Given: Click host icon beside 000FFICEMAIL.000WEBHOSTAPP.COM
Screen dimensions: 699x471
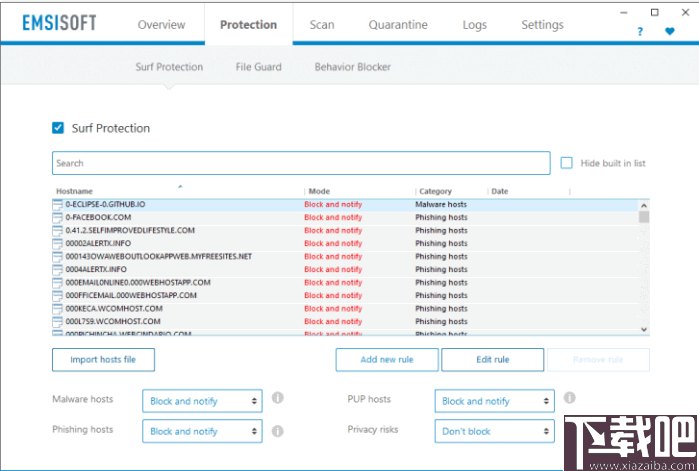Looking at the screenshot, I should point(58,295).
